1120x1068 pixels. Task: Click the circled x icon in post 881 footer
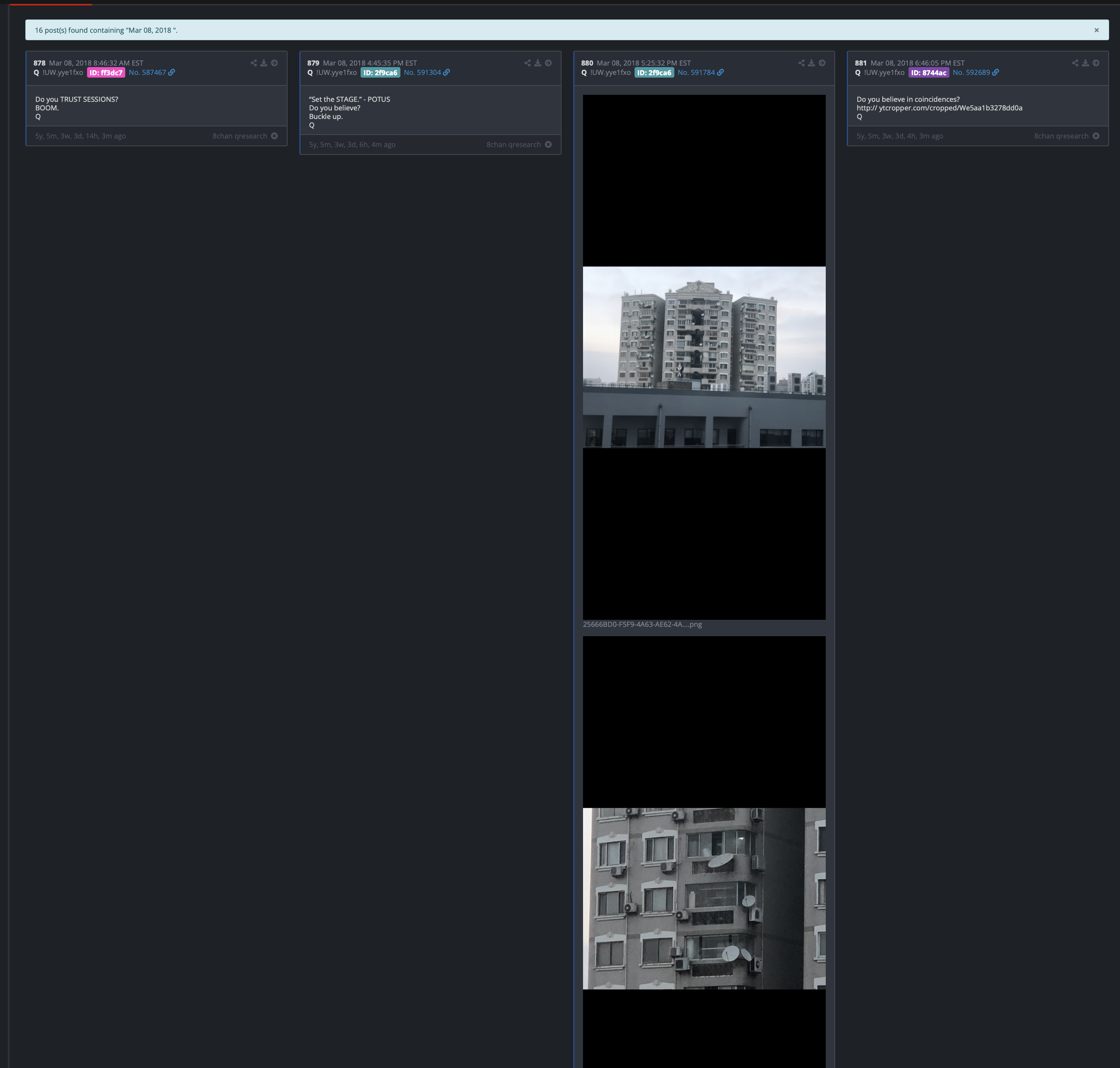[x=1096, y=136]
